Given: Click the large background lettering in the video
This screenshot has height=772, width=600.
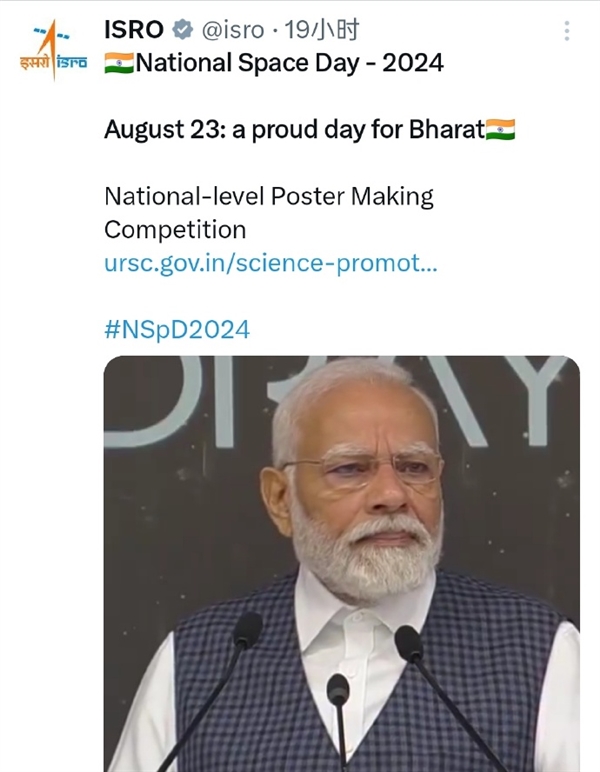Looking at the screenshot, I should (x=480, y=400).
